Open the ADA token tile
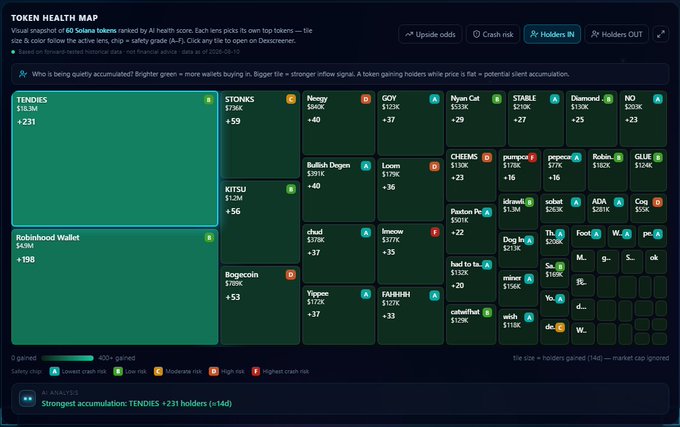 [x=608, y=209]
